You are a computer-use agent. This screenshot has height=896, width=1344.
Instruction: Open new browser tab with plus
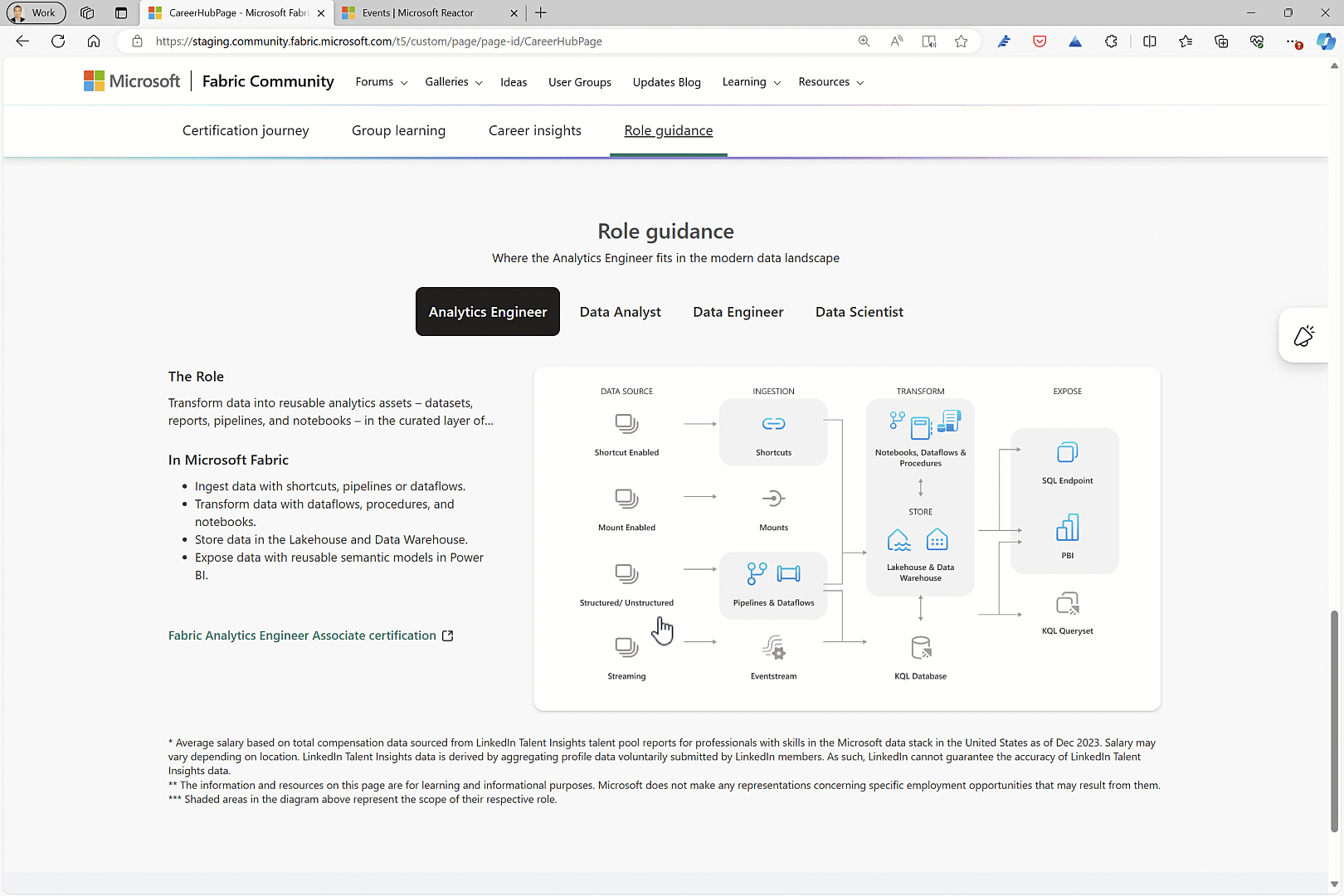pos(541,12)
